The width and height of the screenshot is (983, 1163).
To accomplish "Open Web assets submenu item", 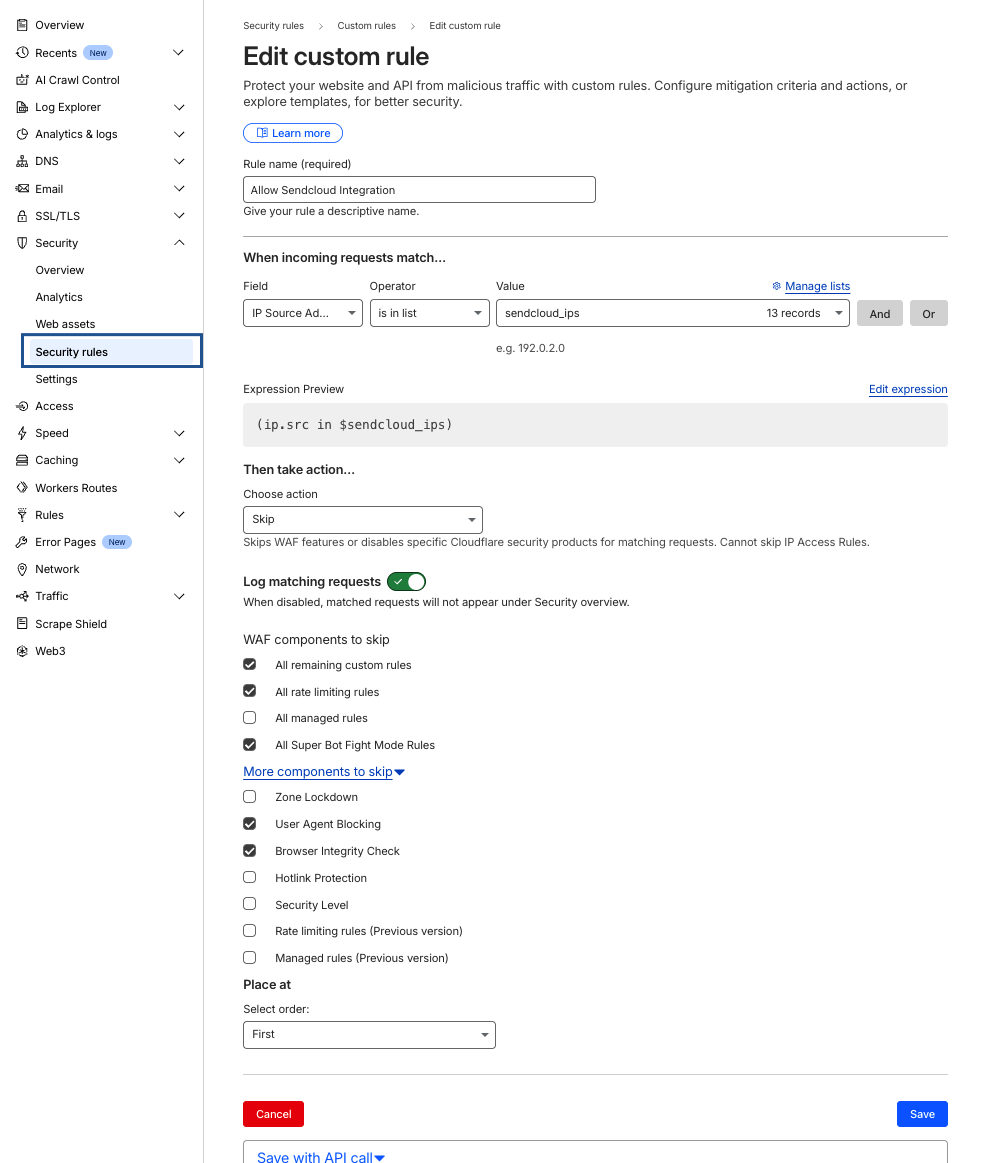I will point(65,324).
